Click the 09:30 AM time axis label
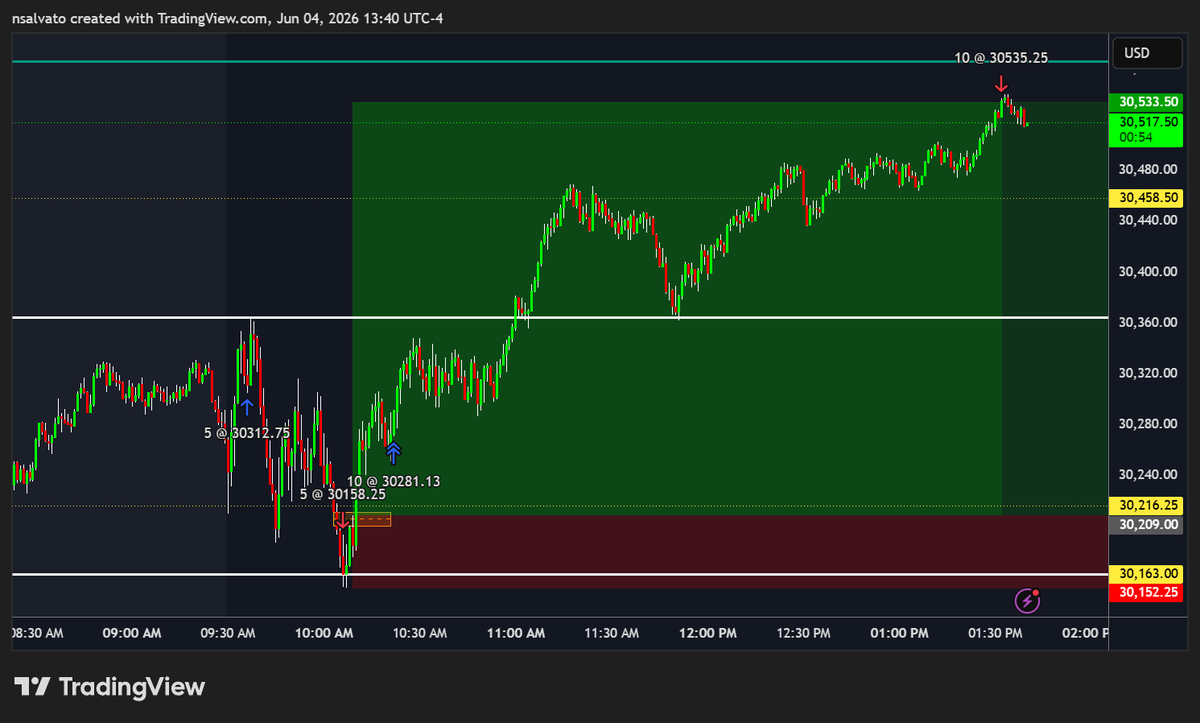Viewport: 1200px width, 723px height. [x=228, y=633]
